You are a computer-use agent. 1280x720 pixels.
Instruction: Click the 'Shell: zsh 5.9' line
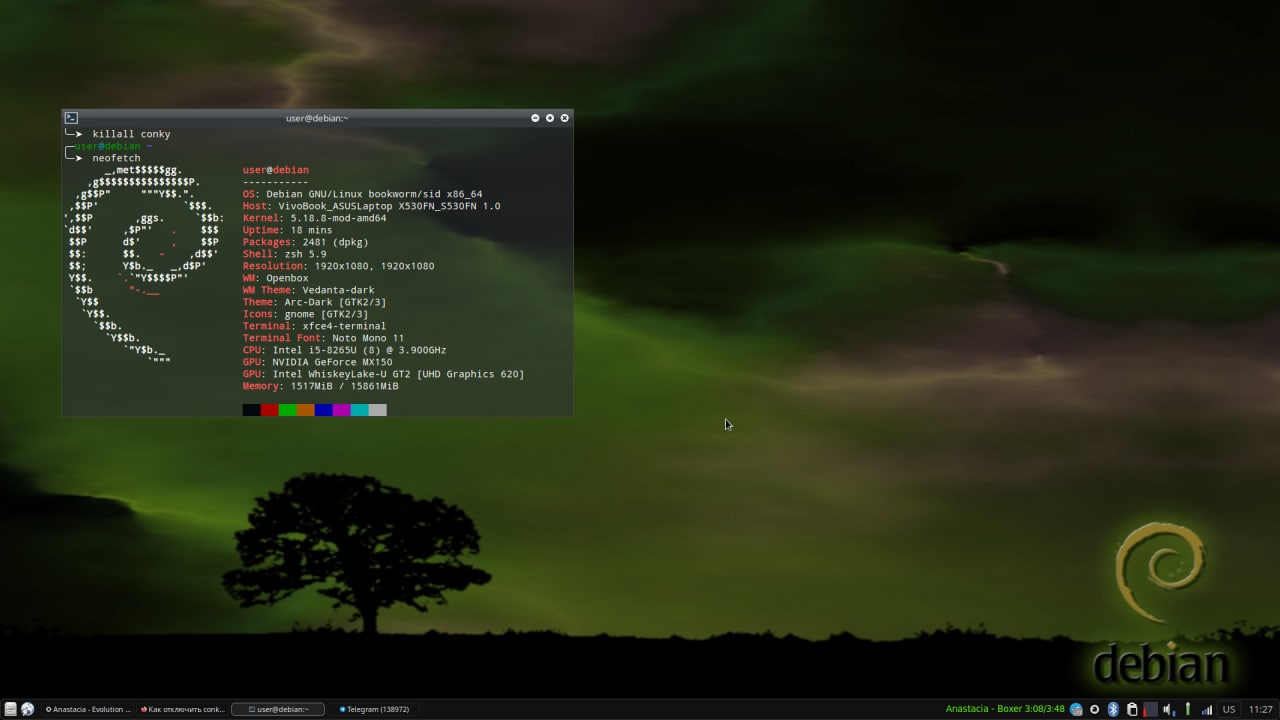point(285,254)
